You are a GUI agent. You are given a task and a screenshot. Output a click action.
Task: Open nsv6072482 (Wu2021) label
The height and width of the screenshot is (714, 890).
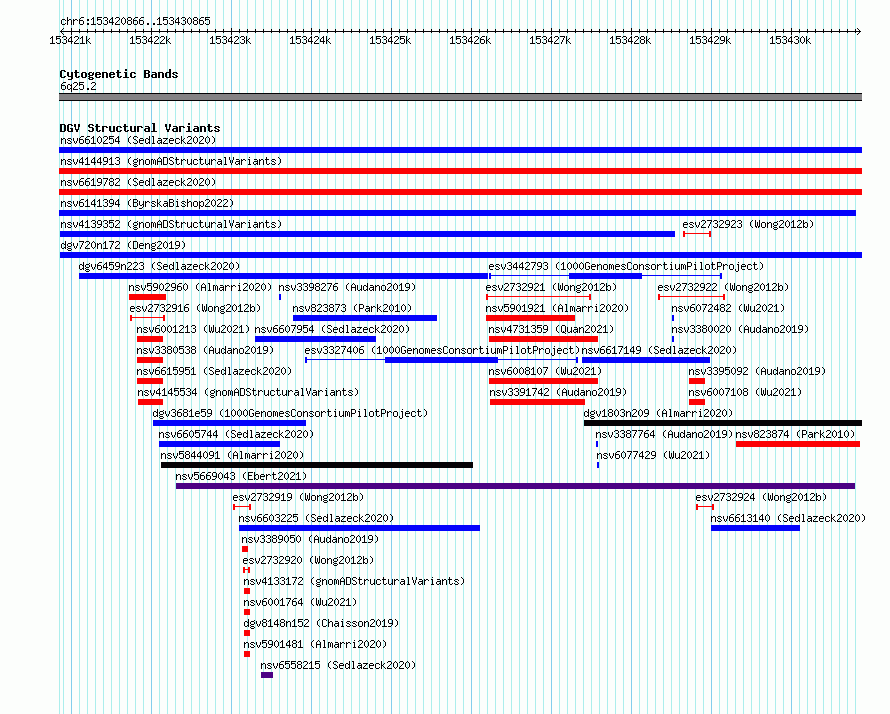click(728, 308)
